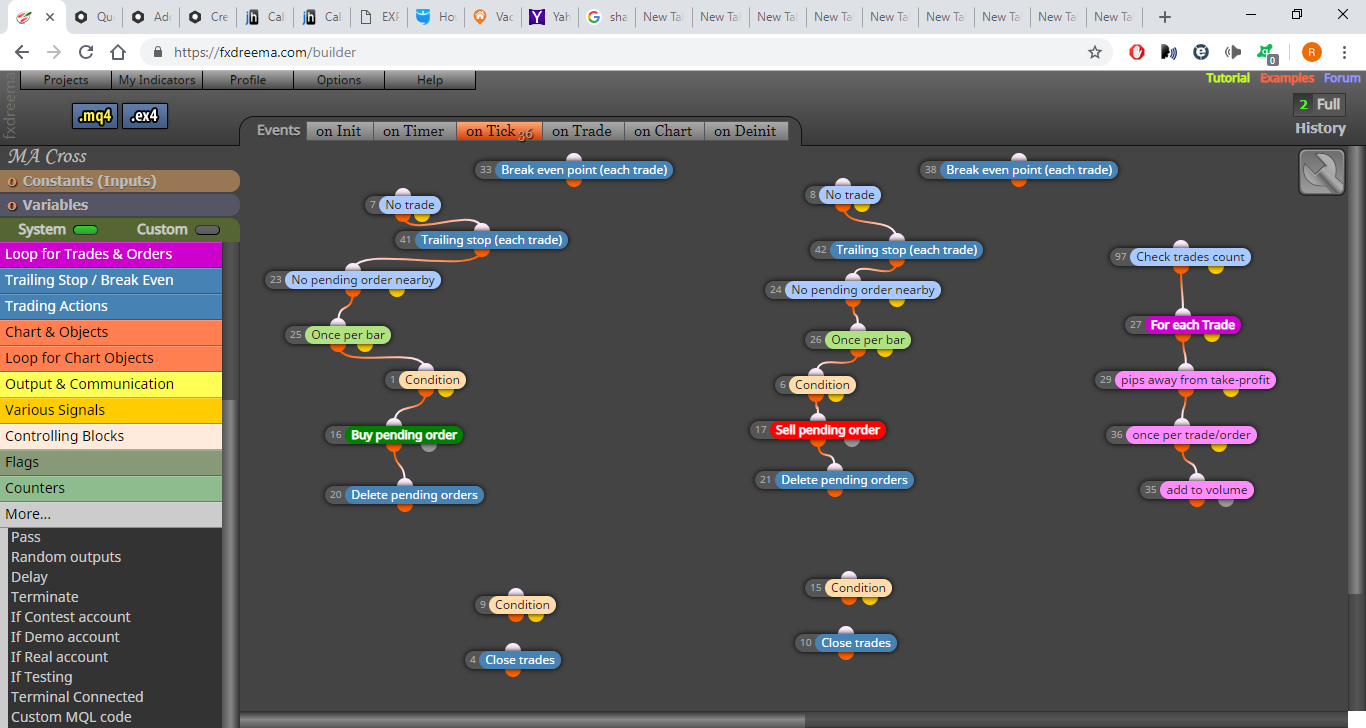Select block 33 Break even point
The image size is (1366, 728).
[584, 170]
